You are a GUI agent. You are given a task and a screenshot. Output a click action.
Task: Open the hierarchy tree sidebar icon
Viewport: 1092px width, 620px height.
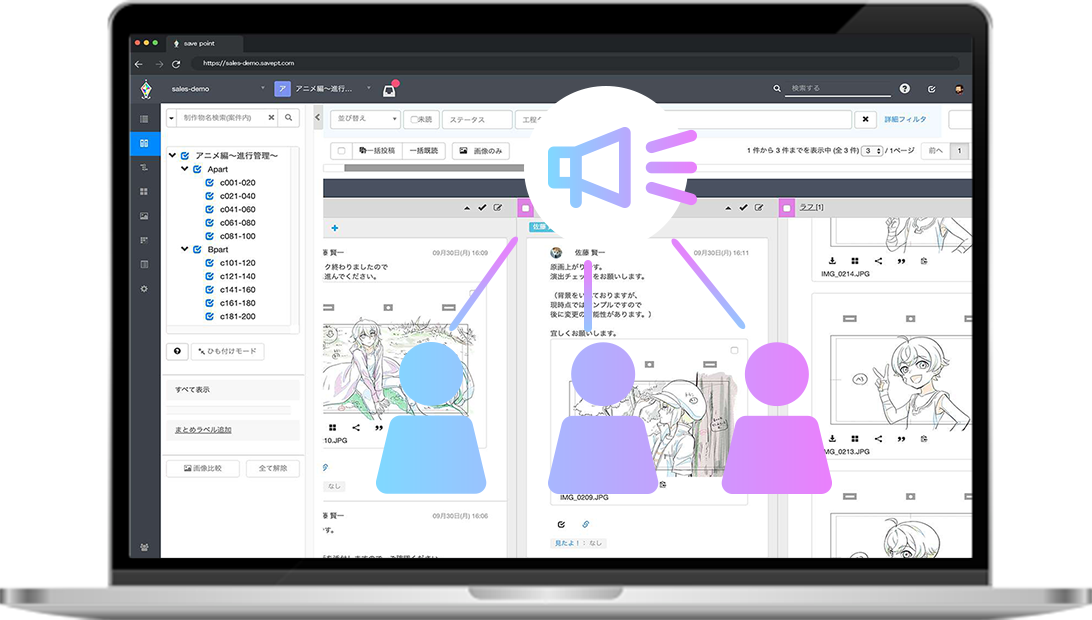(144, 167)
